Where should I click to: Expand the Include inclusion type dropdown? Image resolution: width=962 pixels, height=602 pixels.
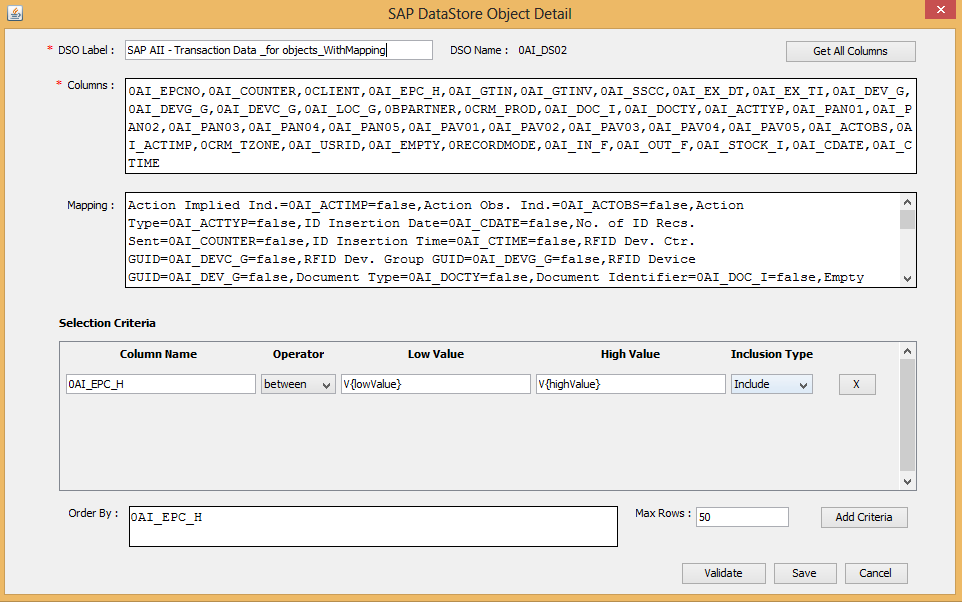pyautogui.click(x=771, y=384)
